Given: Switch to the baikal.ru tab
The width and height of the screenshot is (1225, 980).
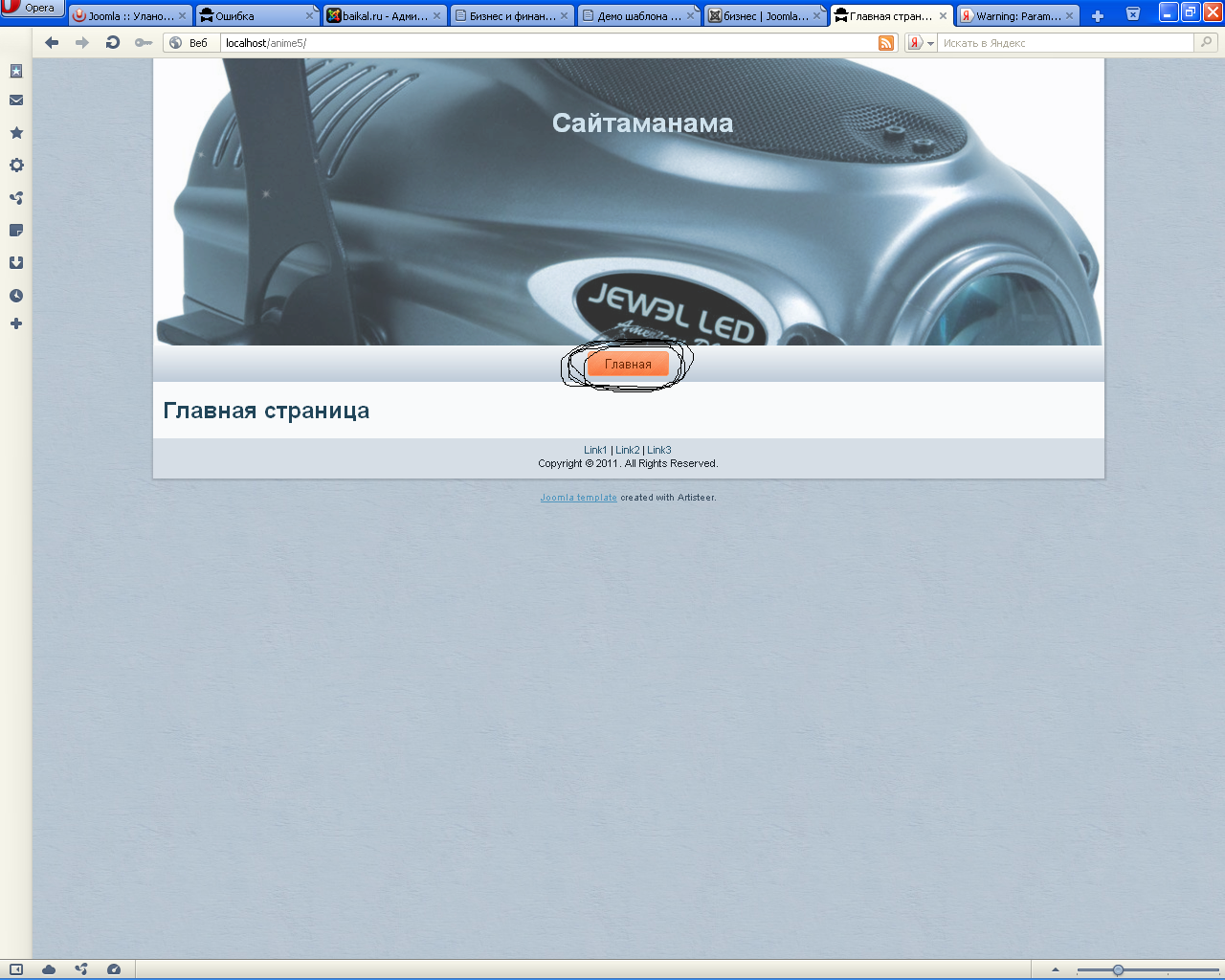Looking at the screenshot, I should click(385, 16).
